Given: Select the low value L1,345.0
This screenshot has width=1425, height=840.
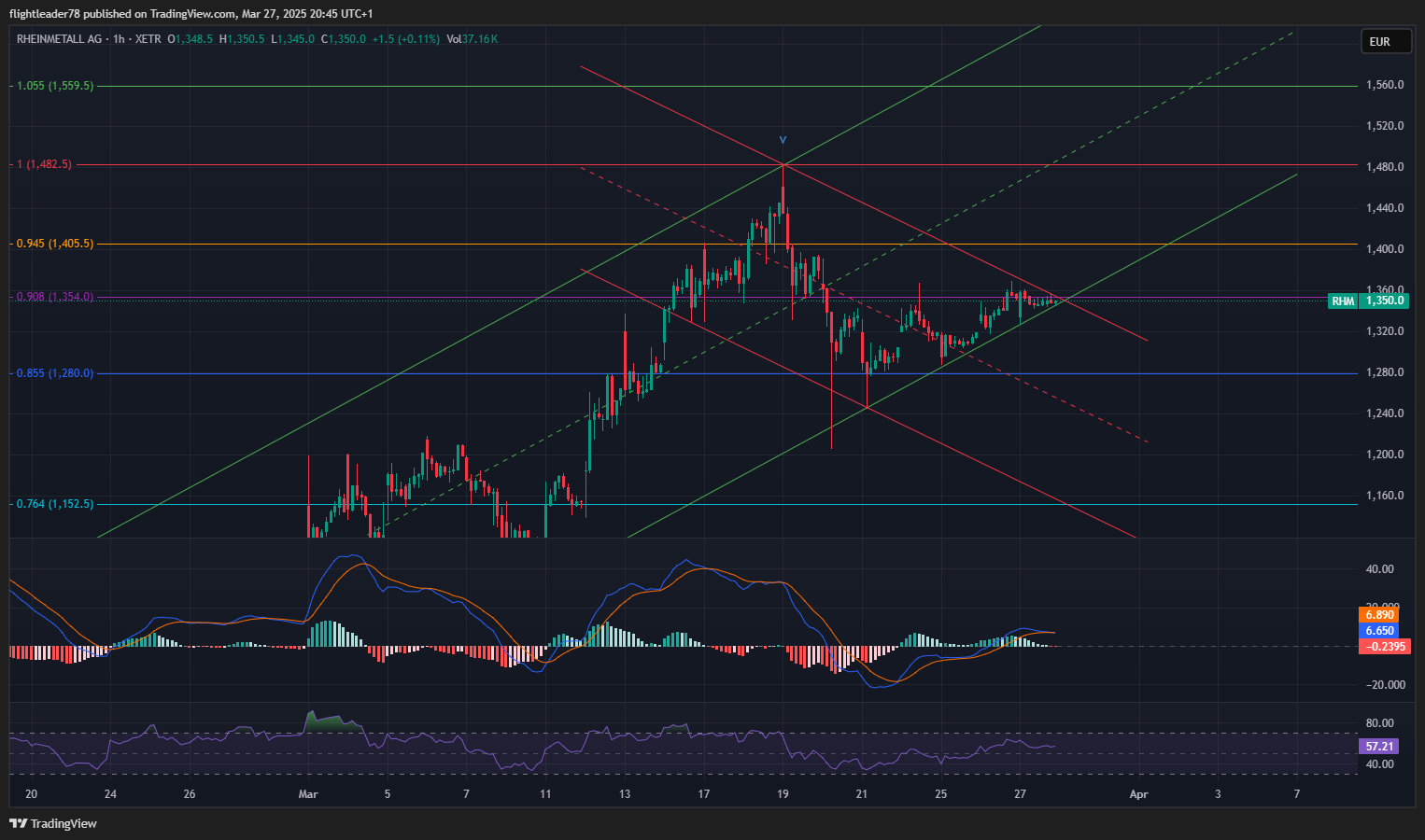Looking at the screenshot, I should pos(293,39).
